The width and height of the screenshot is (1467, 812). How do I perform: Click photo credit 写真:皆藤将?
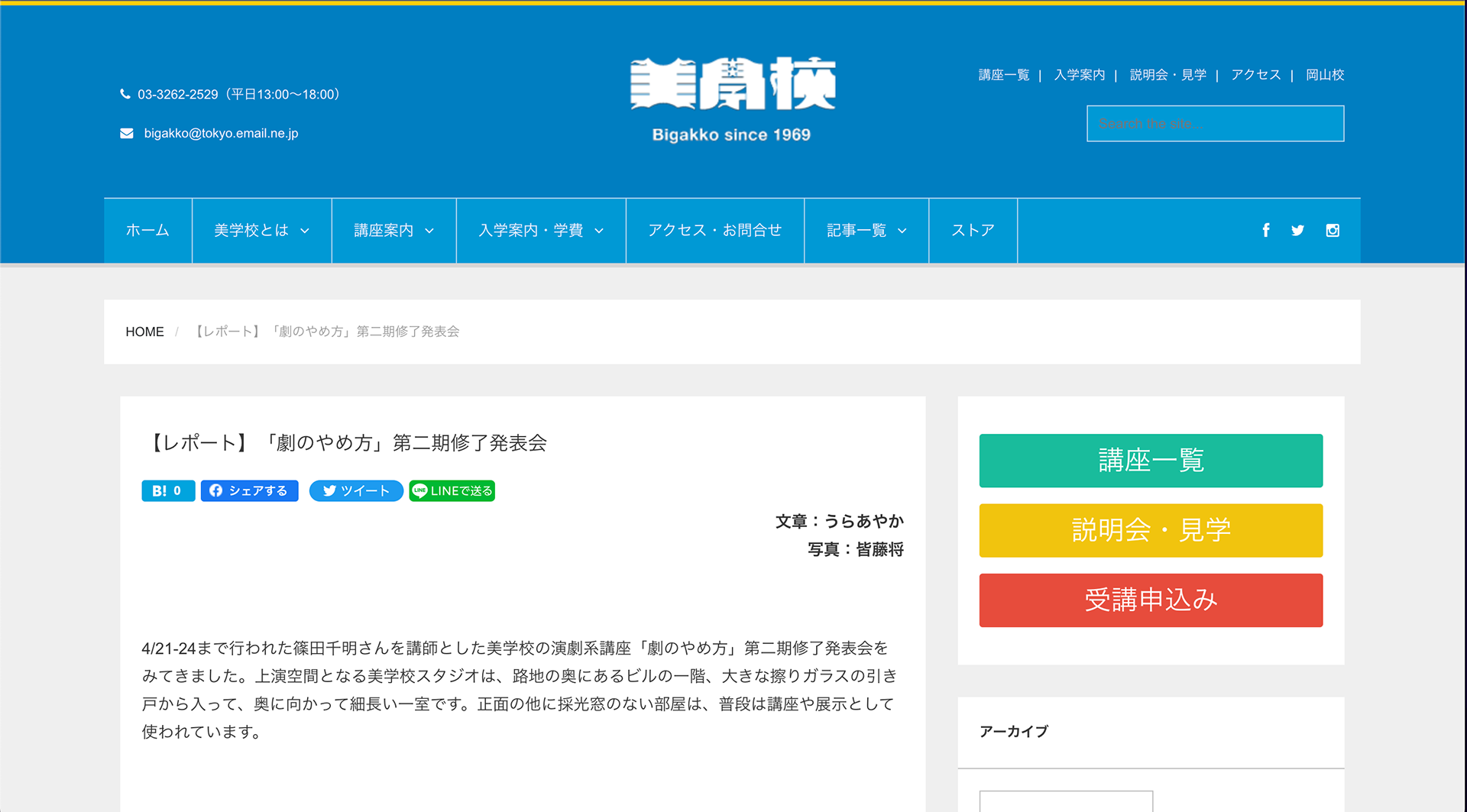[x=856, y=549]
